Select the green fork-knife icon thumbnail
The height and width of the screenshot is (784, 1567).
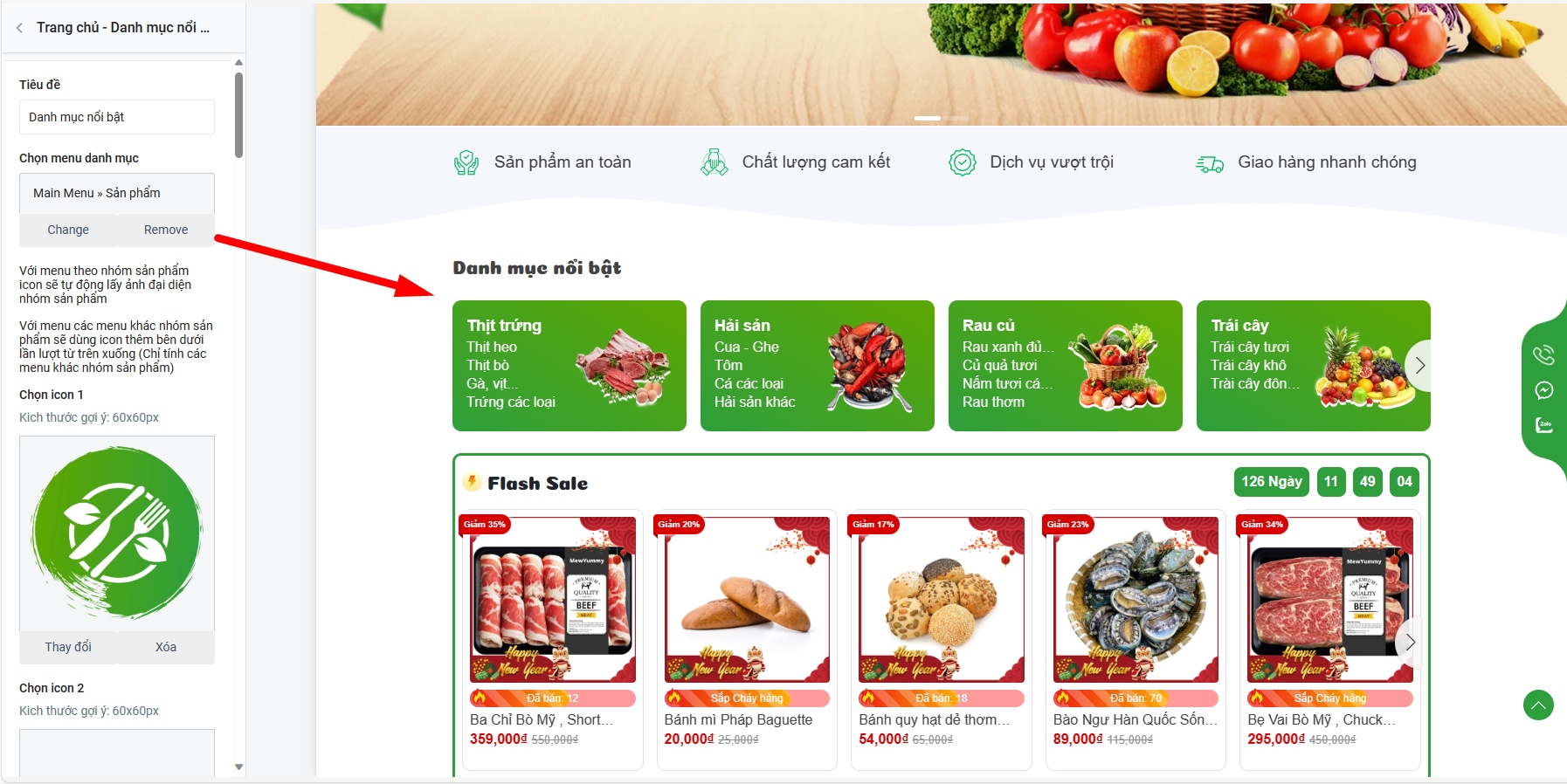117,533
